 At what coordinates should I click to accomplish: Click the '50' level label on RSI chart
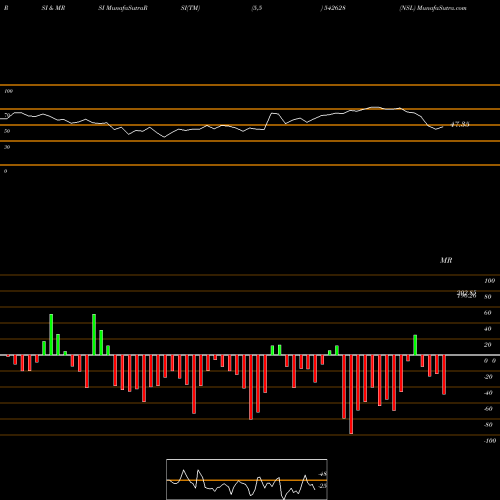coord(7,131)
